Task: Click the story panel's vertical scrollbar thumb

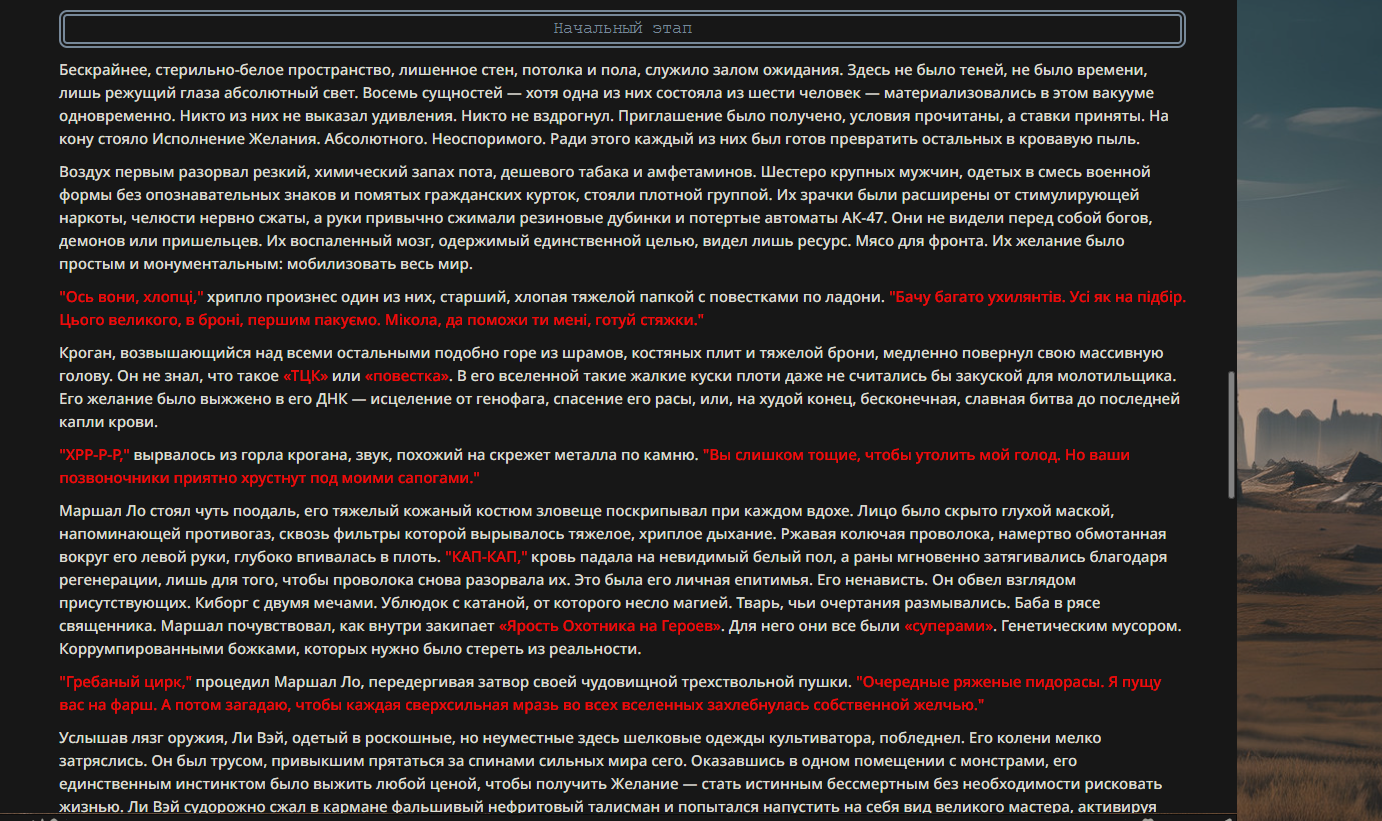Action: pos(1231,435)
